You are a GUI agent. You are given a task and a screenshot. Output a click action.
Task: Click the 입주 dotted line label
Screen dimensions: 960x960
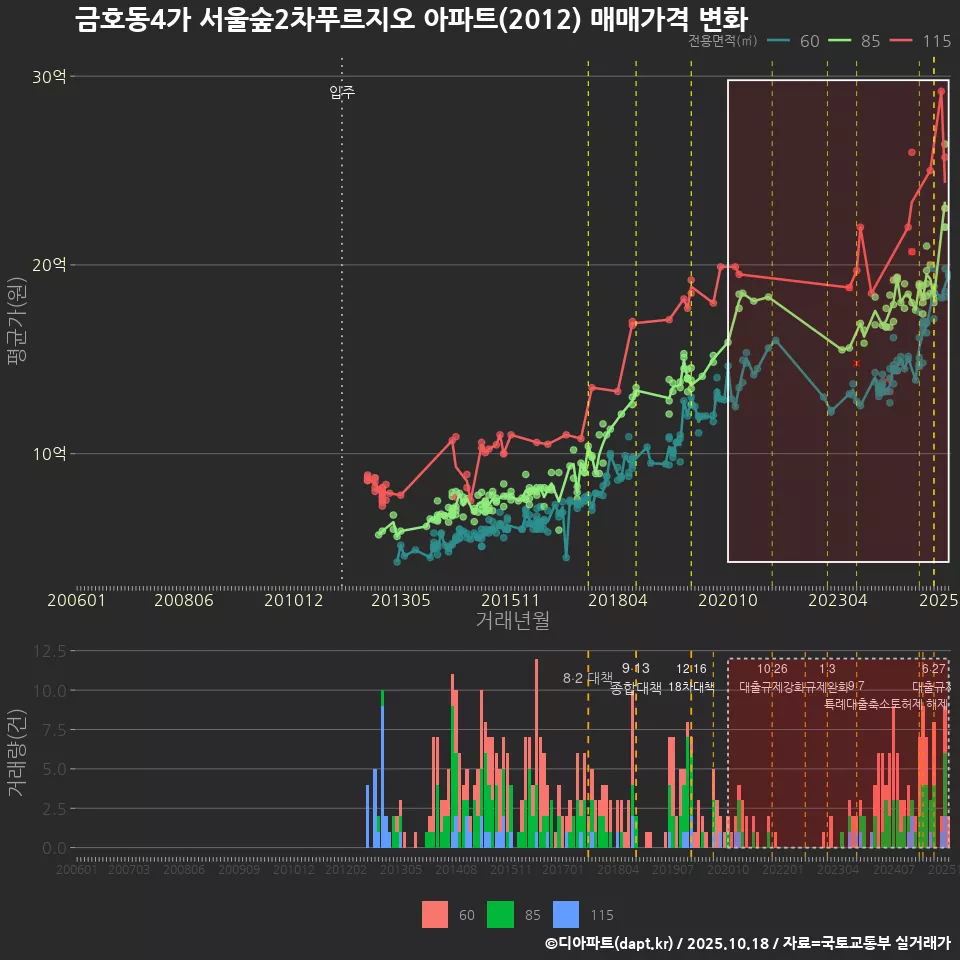(x=342, y=93)
